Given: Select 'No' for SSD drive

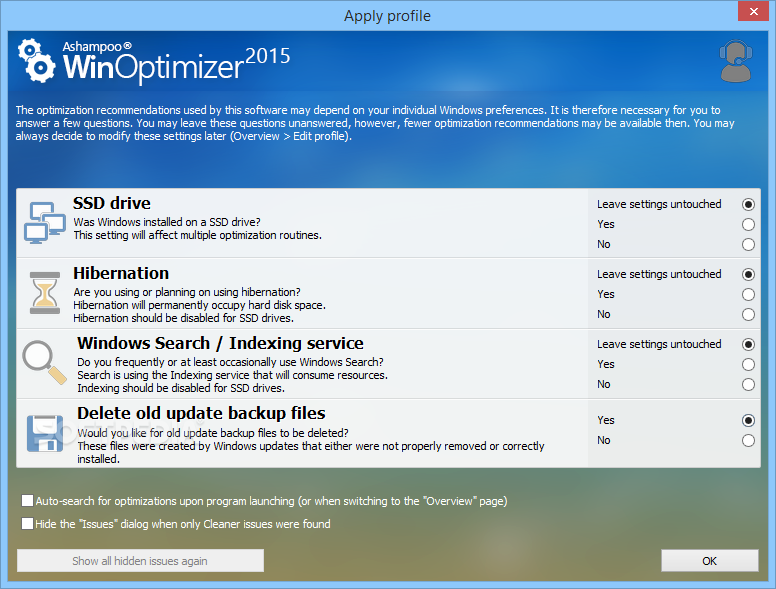Looking at the screenshot, I should click(x=748, y=245).
